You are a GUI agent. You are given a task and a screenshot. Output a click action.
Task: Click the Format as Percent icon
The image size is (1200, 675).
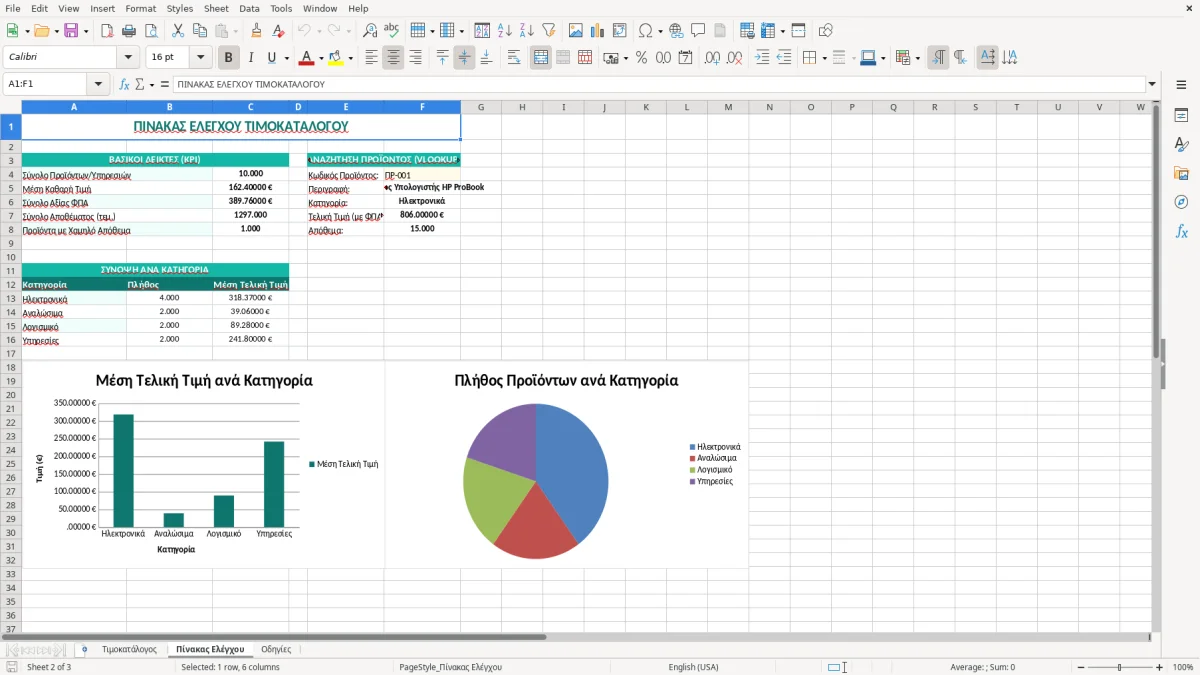[x=641, y=58]
